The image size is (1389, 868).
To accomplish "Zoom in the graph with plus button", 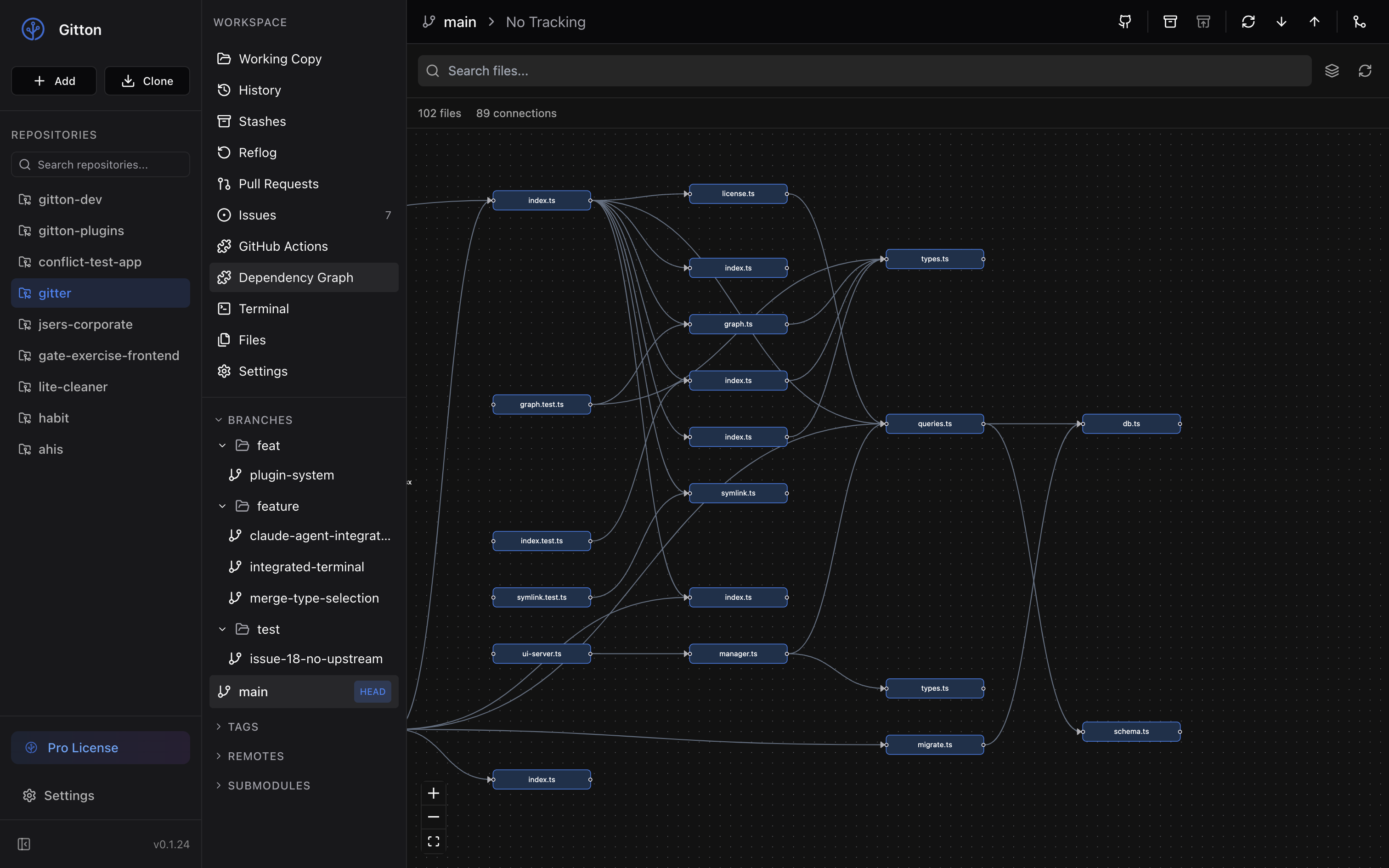I will pos(433,794).
